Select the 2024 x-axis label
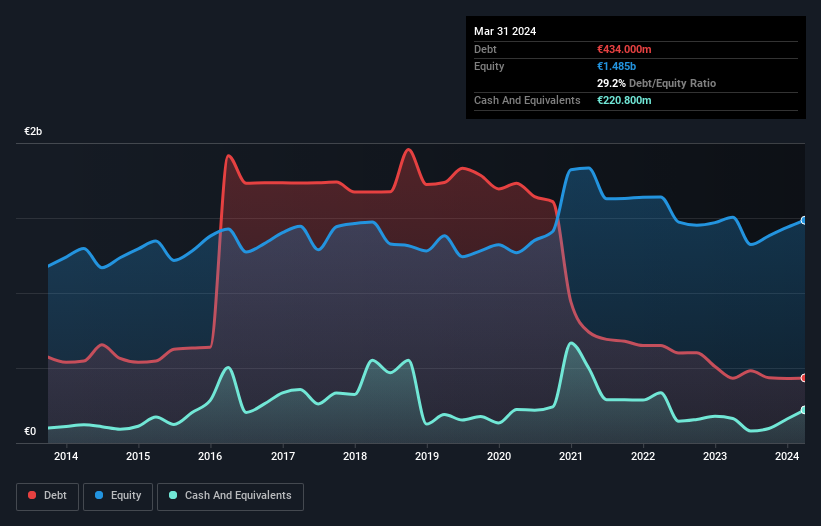The width and height of the screenshot is (821, 526). click(x=787, y=456)
